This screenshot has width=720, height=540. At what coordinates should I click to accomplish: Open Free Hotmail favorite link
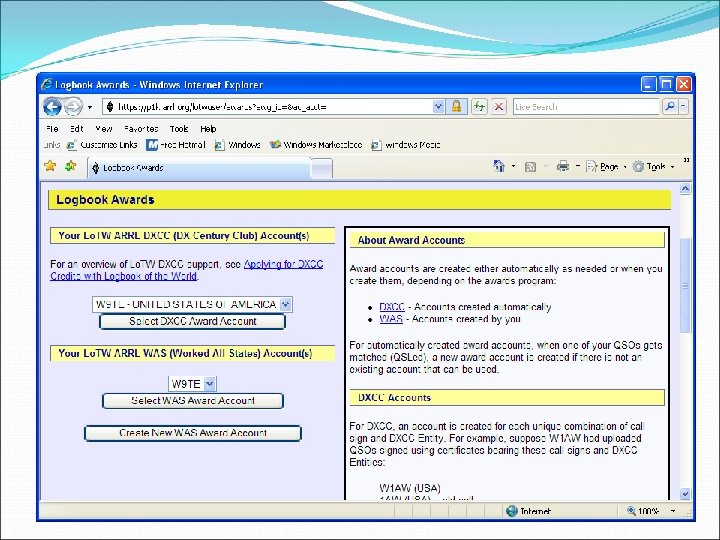tap(175, 145)
